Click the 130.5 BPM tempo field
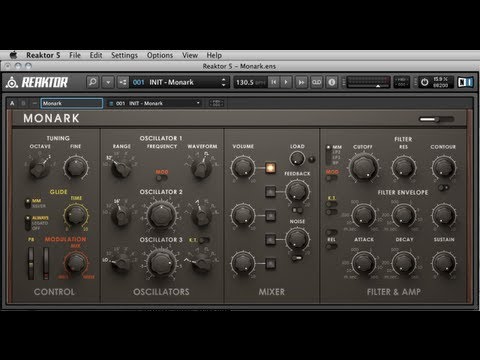 coord(250,82)
